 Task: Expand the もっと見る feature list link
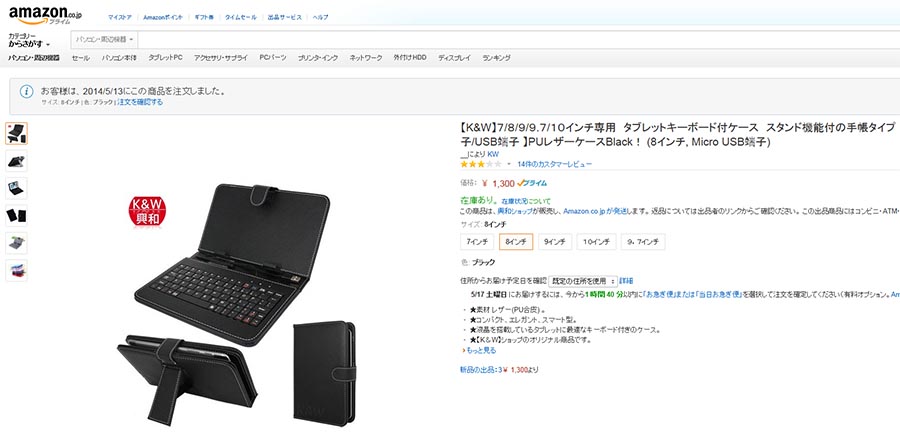coord(480,350)
